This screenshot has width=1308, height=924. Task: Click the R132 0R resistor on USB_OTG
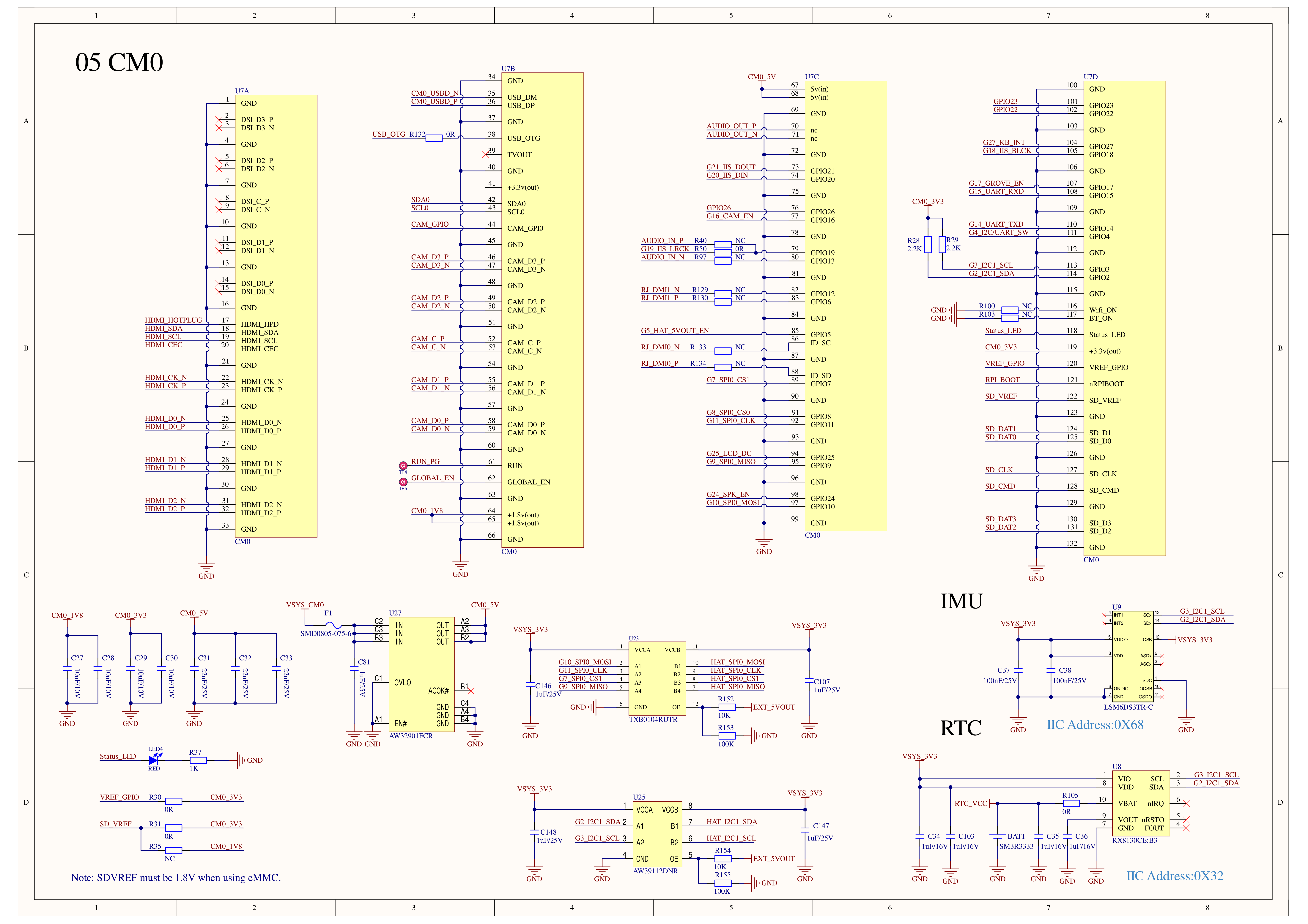[434, 138]
